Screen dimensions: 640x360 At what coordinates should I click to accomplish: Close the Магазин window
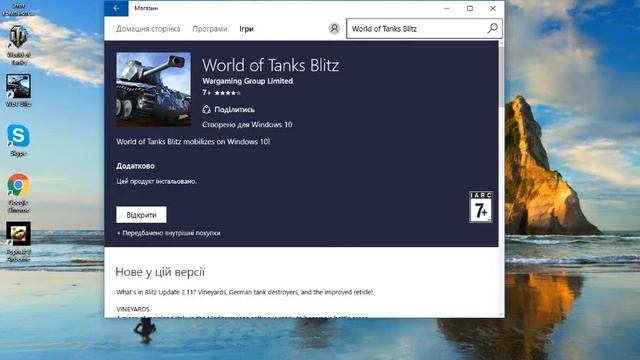pyautogui.click(x=493, y=8)
